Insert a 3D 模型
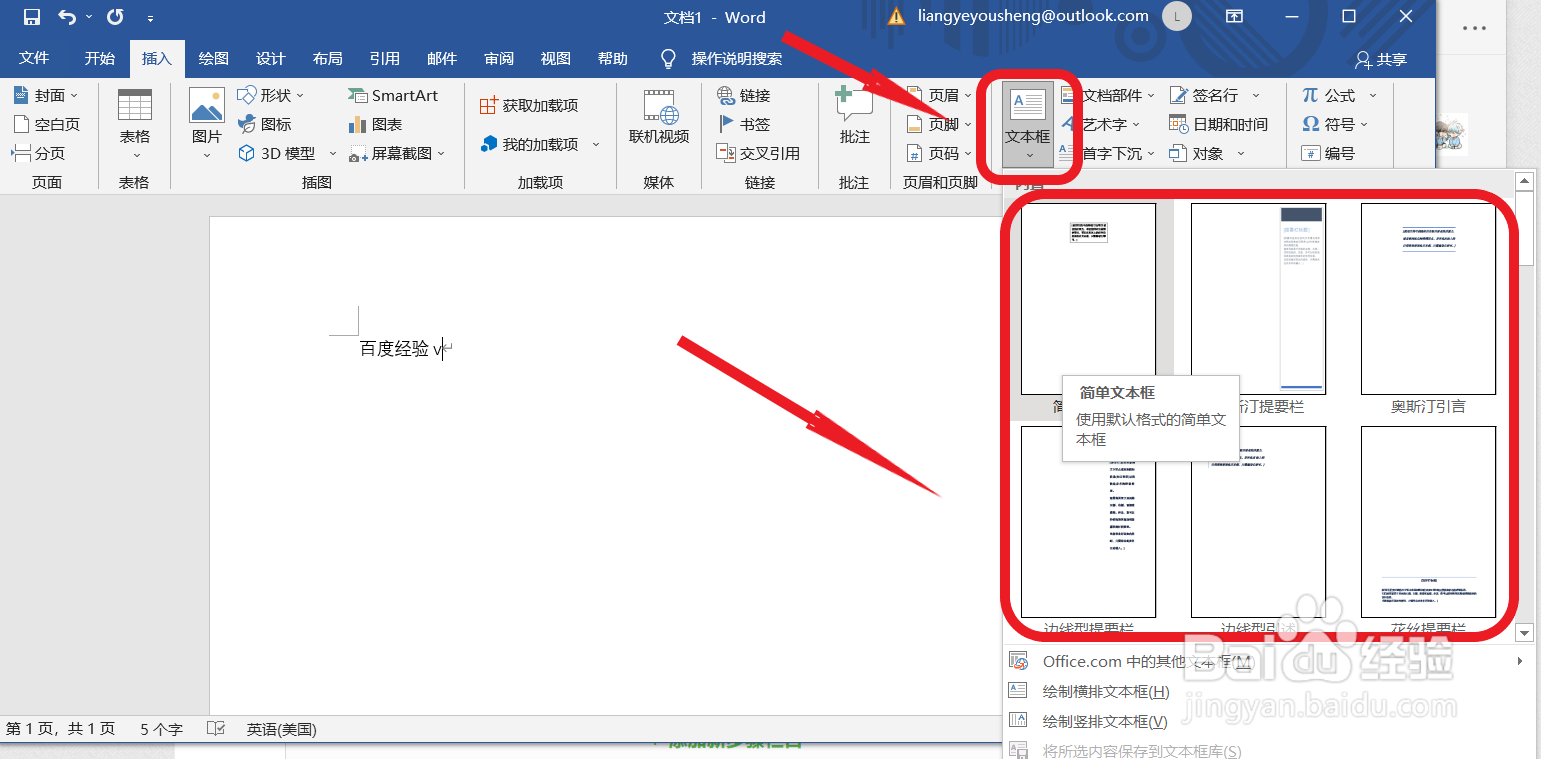1541x759 pixels. click(280, 153)
